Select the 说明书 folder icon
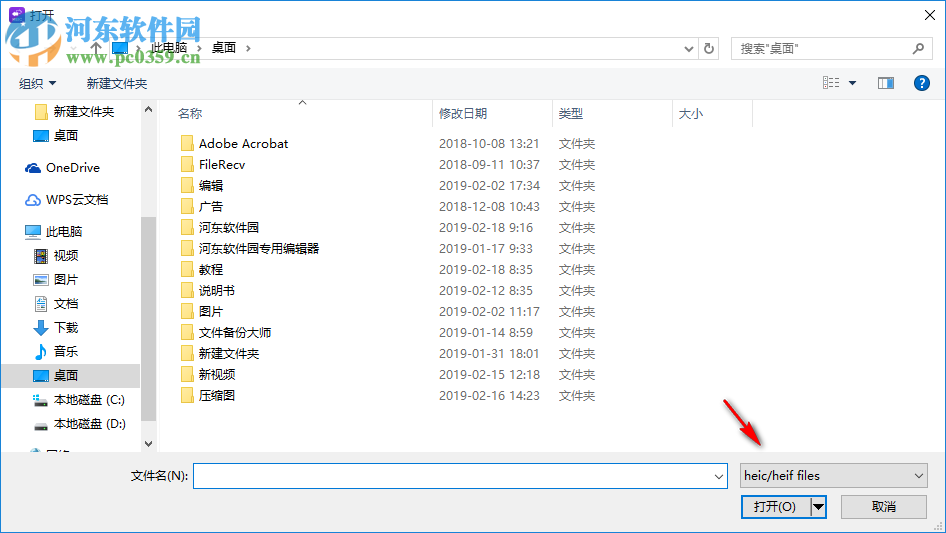This screenshot has width=946, height=533. pos(188,291)
